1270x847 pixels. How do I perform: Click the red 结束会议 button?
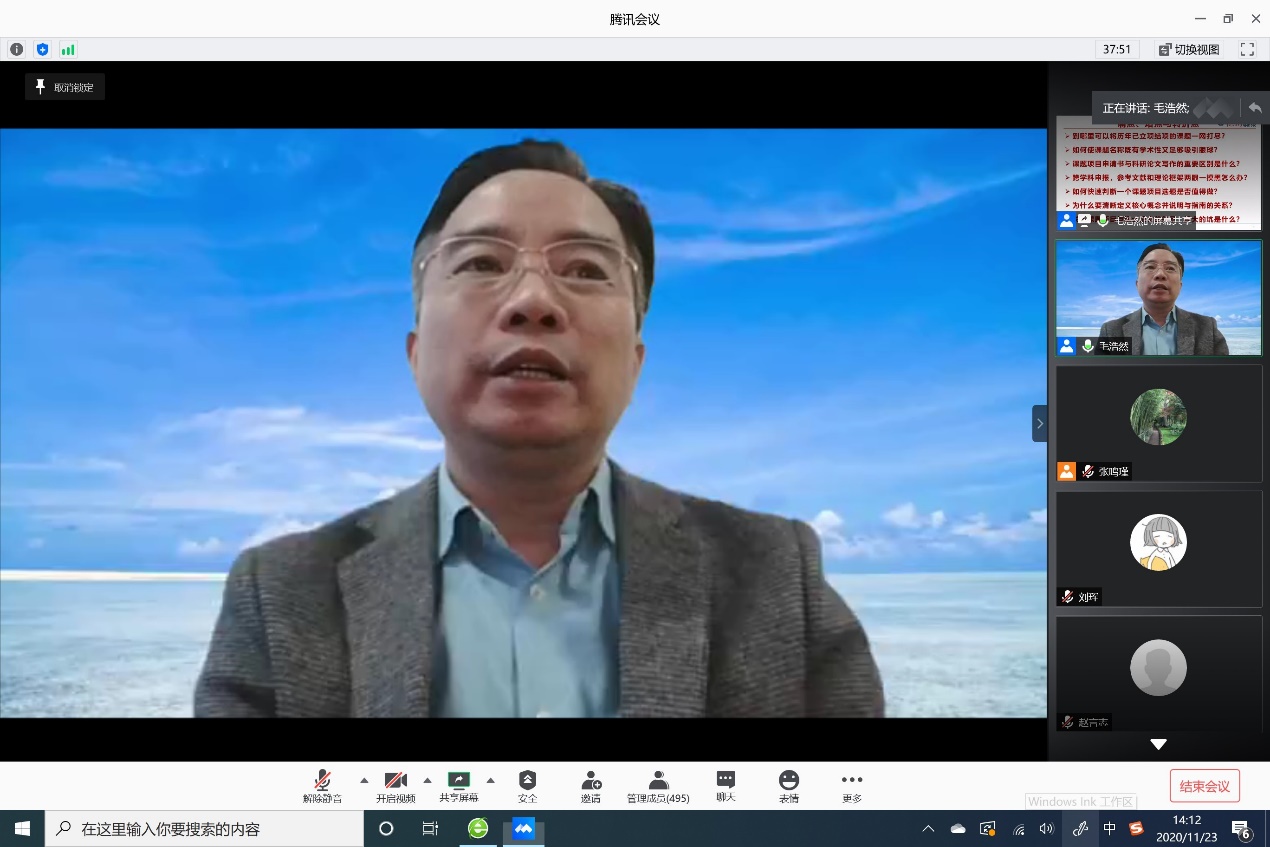point(1204,786)
